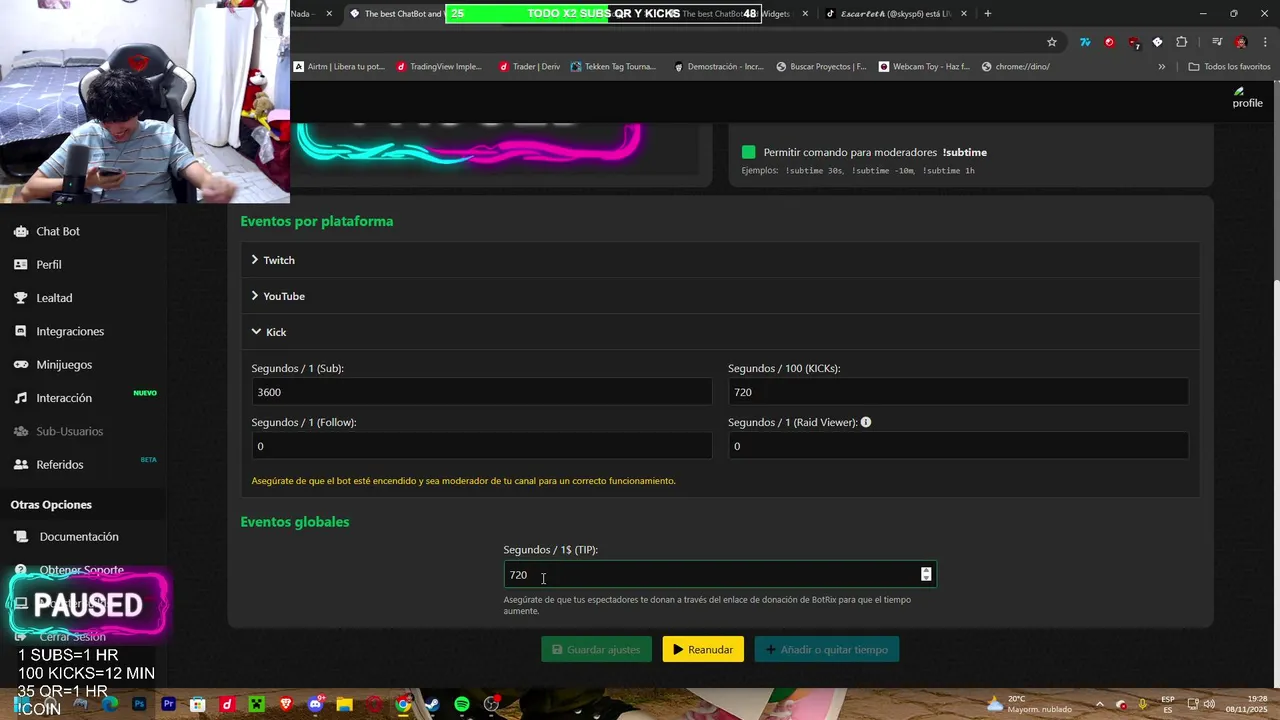Open Perfil in the sidebar
This screenshot has width=1280, height=720.
click(x=49, y=265)
